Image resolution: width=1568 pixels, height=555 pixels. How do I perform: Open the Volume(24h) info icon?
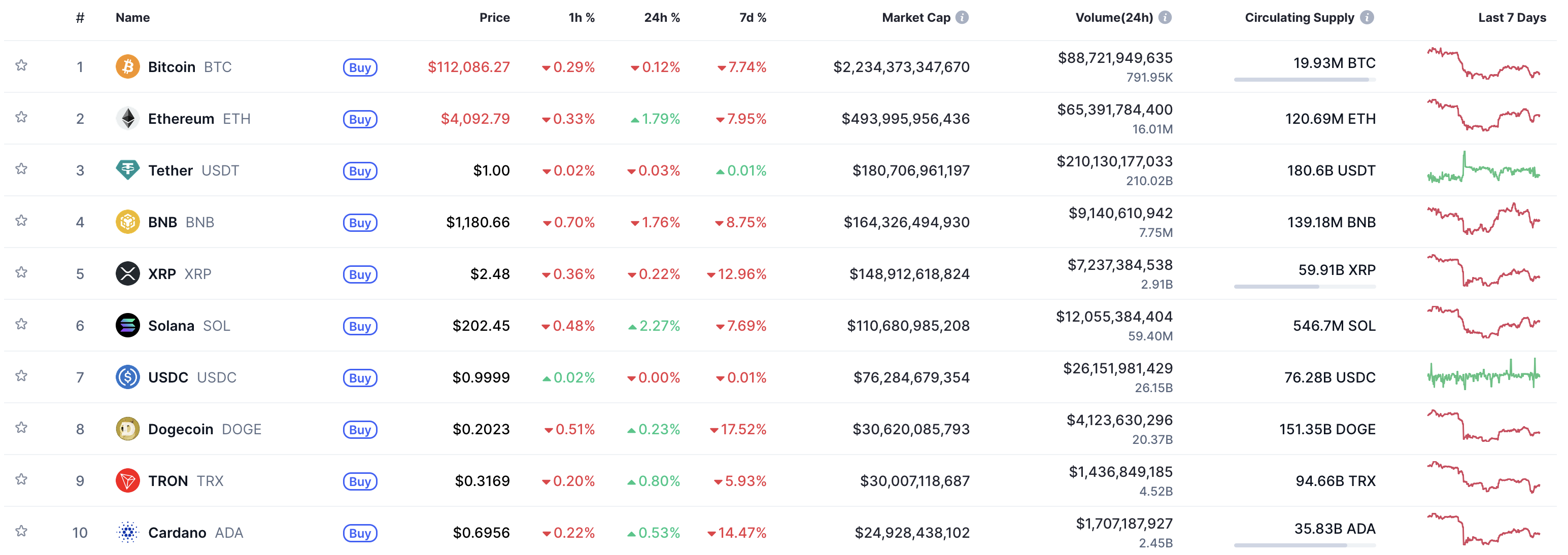coord(1166,17)
